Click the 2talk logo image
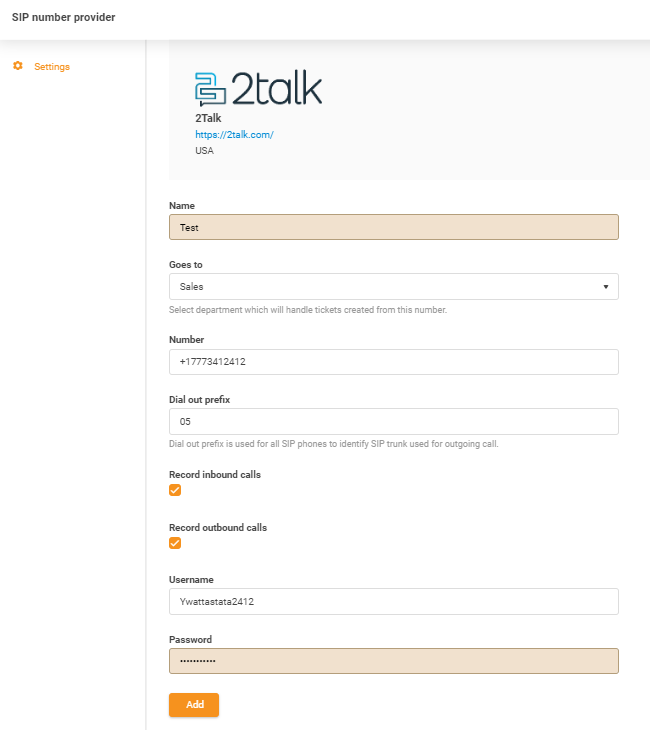Viewport: 650px width, 730px height. tap(258, 89)
